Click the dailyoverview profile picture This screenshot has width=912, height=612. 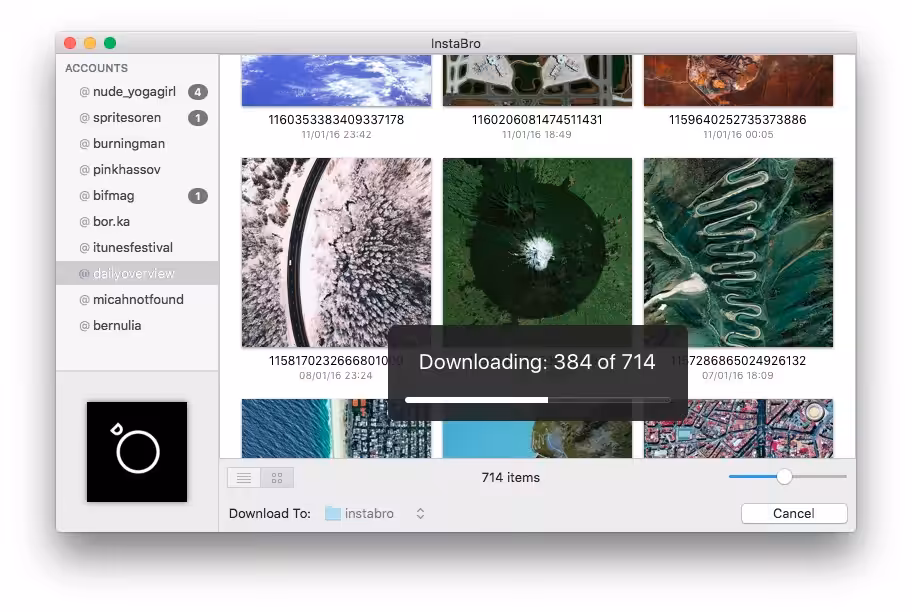coord(137,452)
